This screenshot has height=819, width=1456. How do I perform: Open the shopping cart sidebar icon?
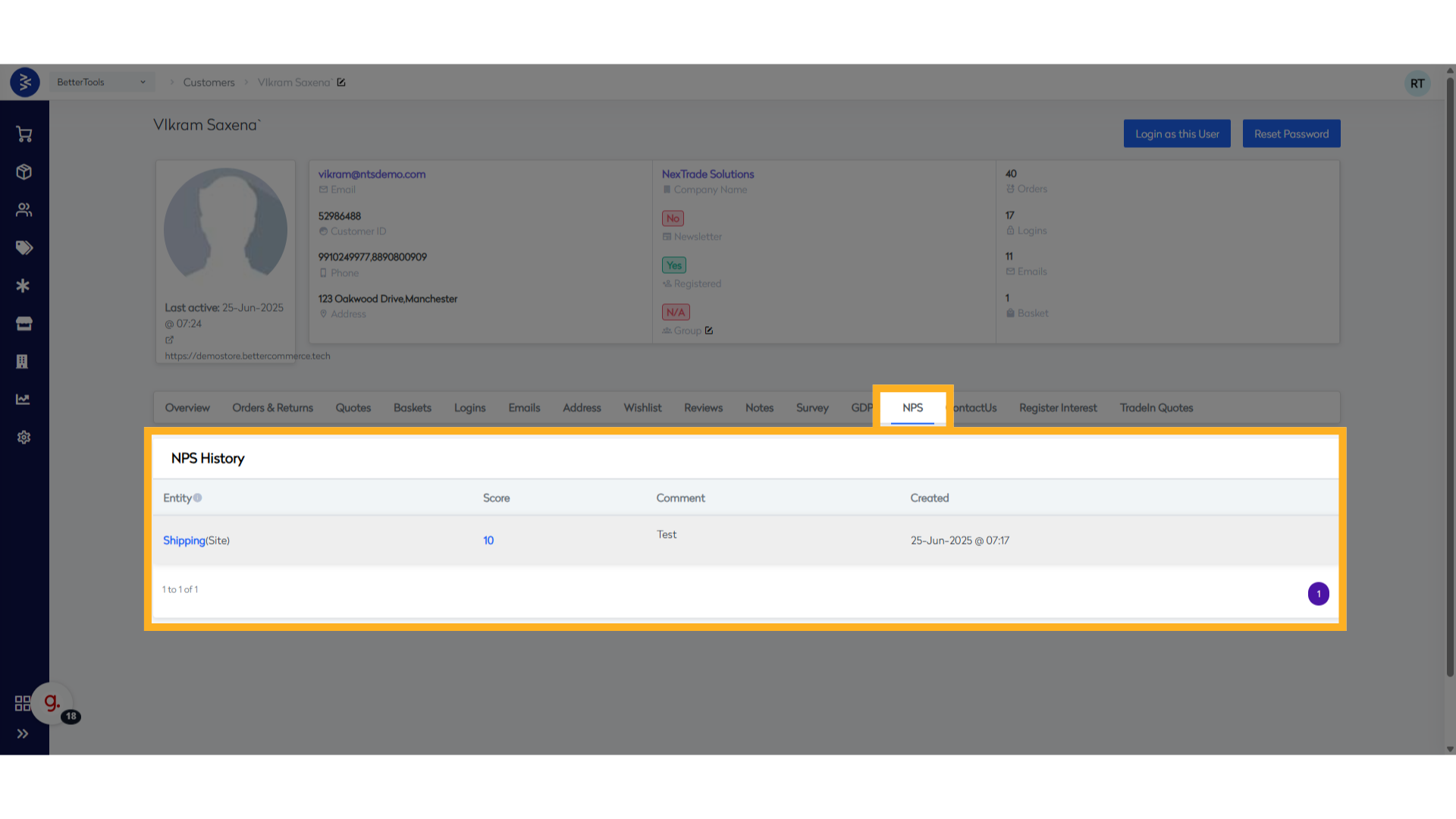[24, 134]
